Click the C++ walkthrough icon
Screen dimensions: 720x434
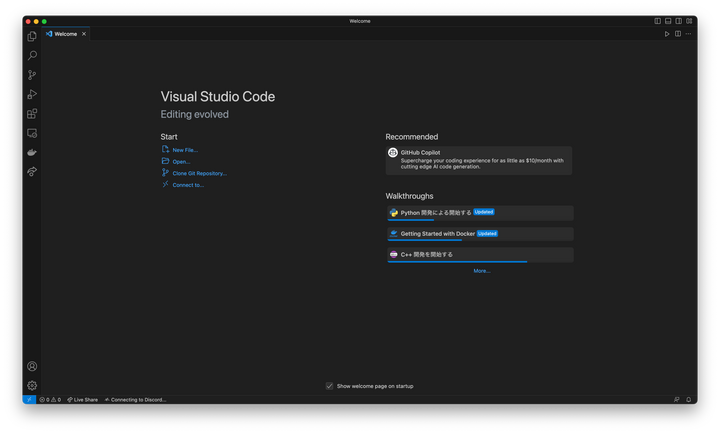[394, 254]
